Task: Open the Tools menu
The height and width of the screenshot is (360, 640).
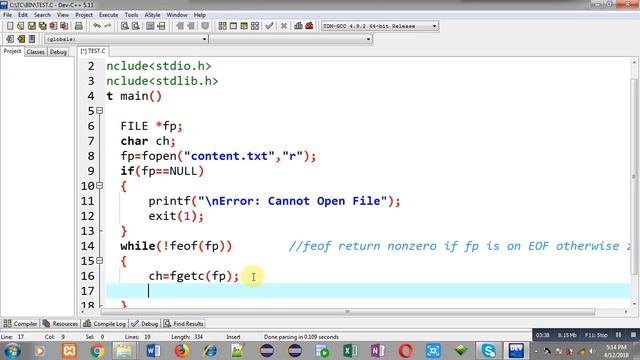Action: (131, 15)
